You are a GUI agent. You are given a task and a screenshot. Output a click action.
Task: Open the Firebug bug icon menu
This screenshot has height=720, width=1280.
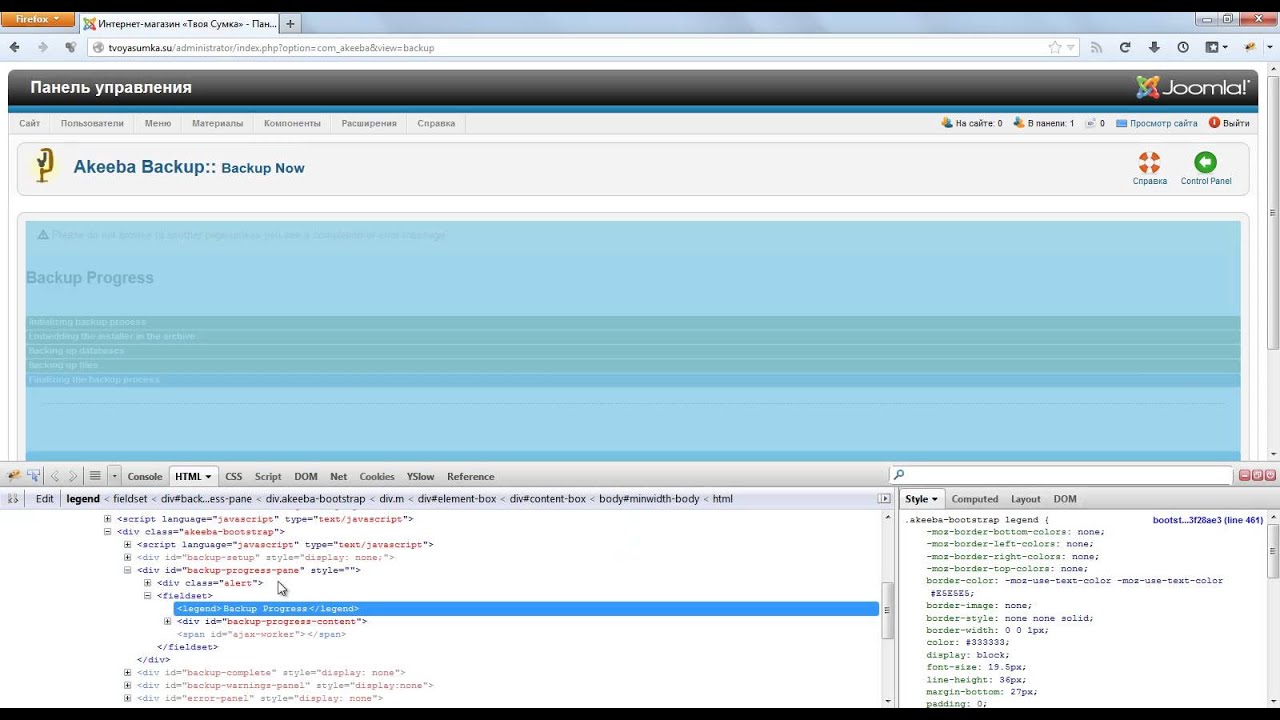point(14,476)
